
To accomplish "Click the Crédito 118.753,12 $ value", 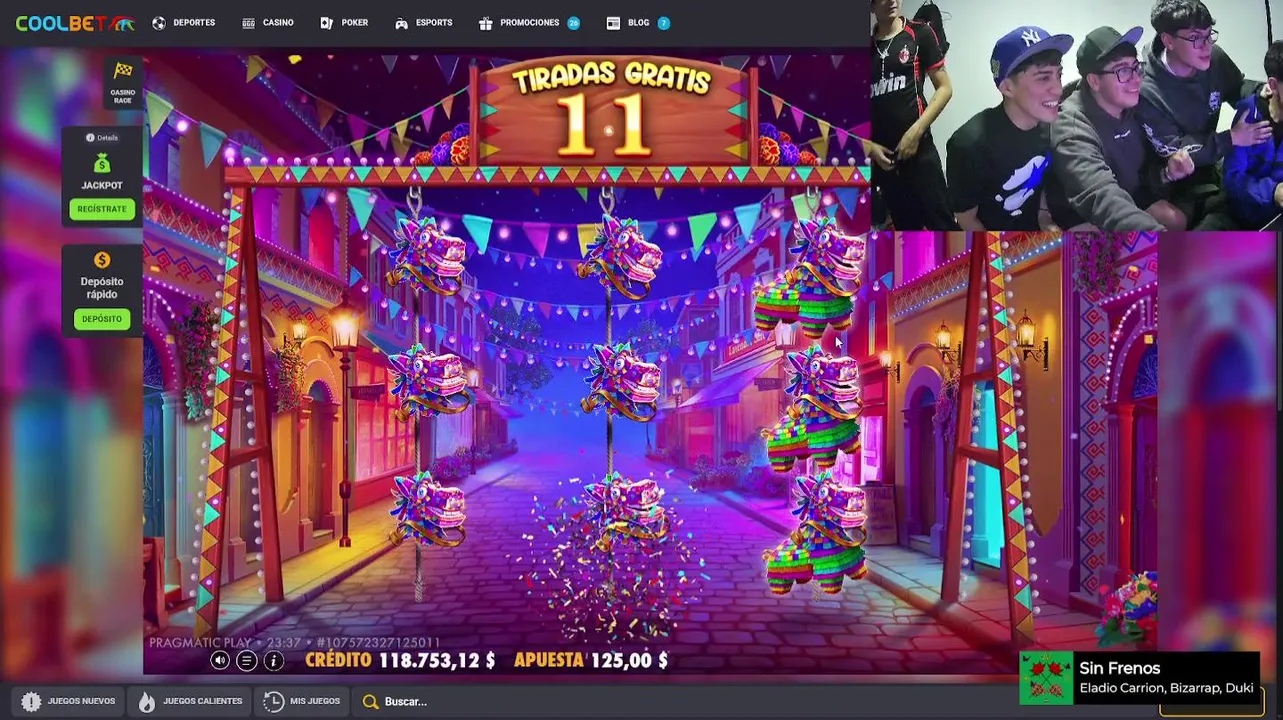I will [437, 660].
